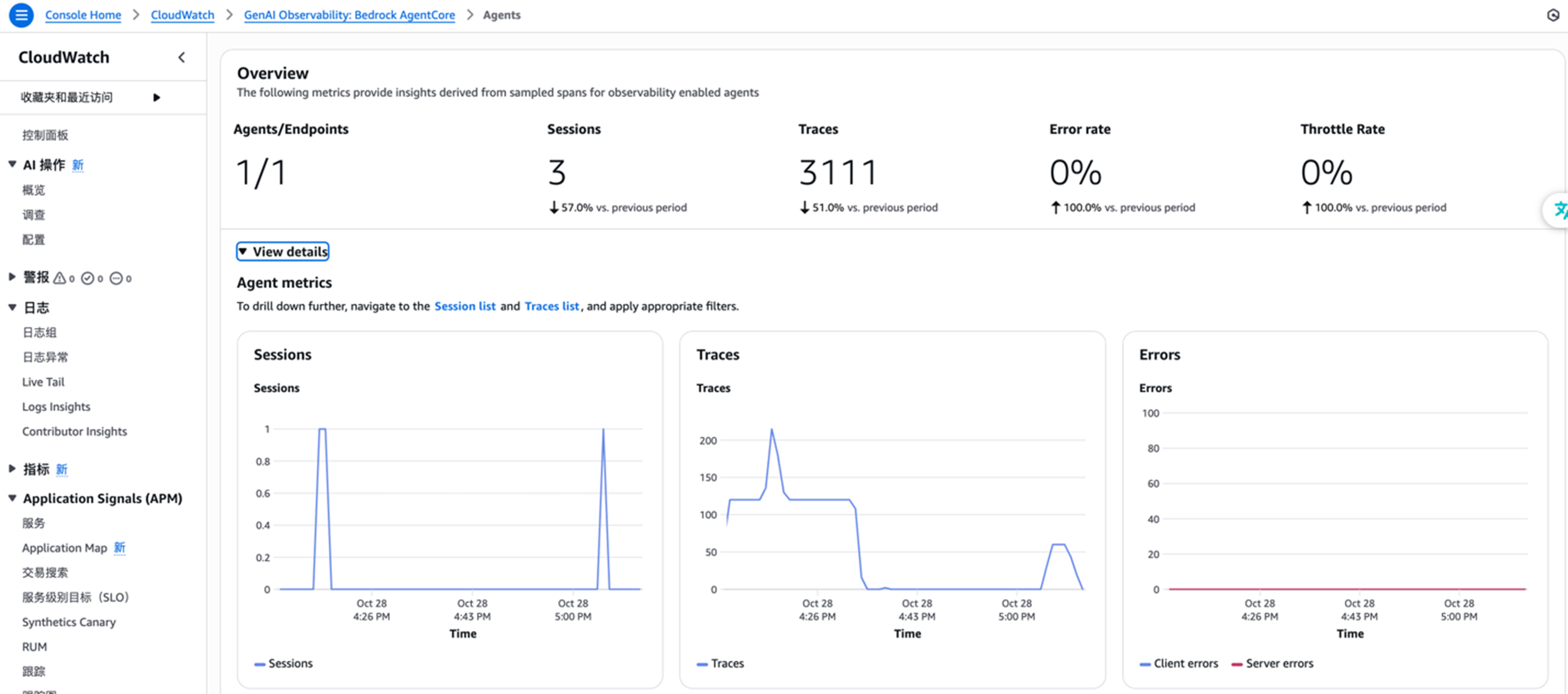The width and height of the screenshot is (1568, 694).
Task: Click the insufficient data alarm icon
Action: pos(116,278)
